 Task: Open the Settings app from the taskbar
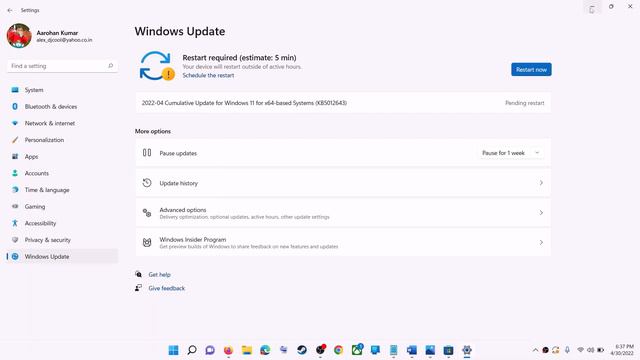pos(467,350)
